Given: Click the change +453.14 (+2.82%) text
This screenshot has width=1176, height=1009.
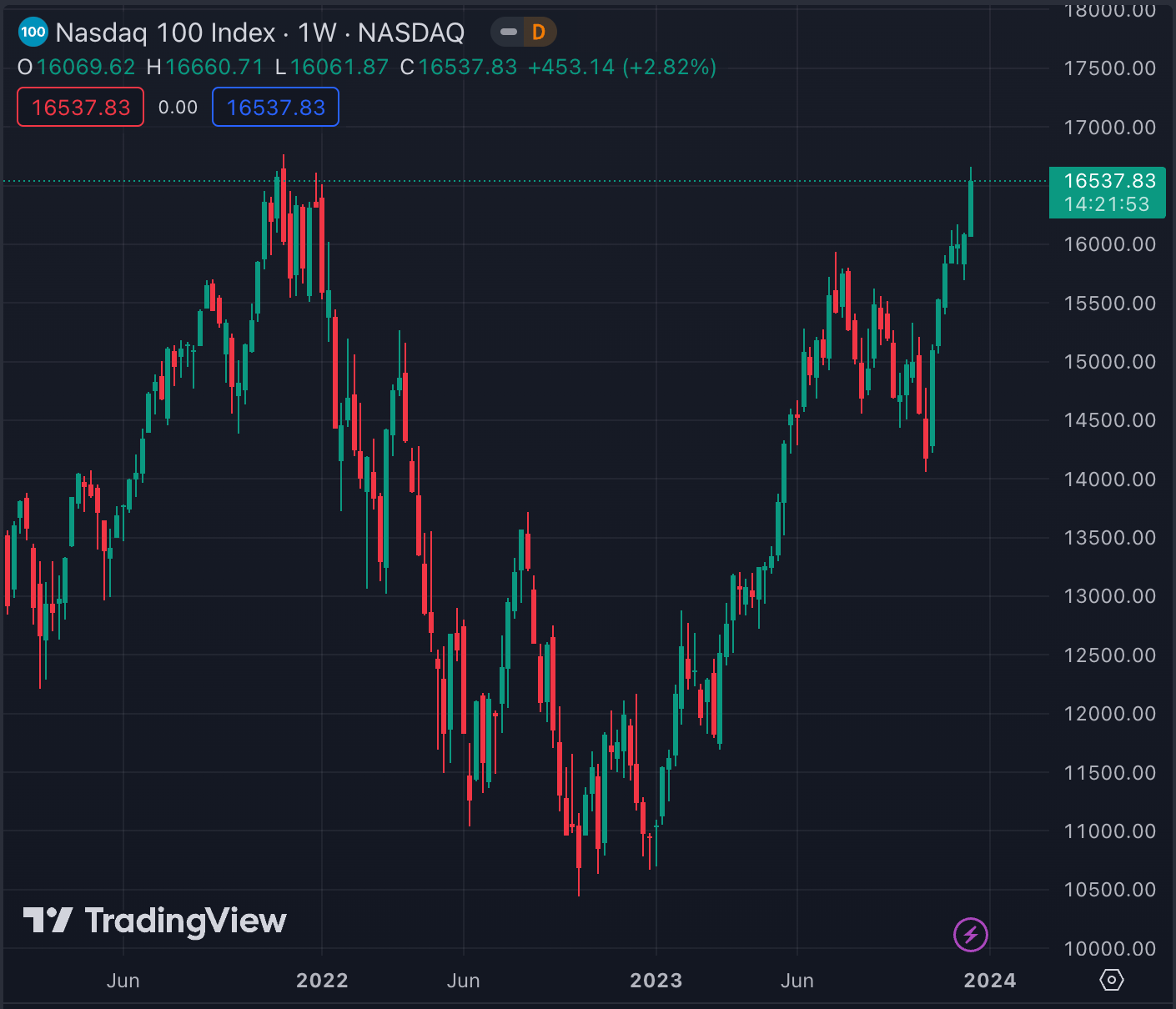Looking at the screenshot, I should coord(623,68).
